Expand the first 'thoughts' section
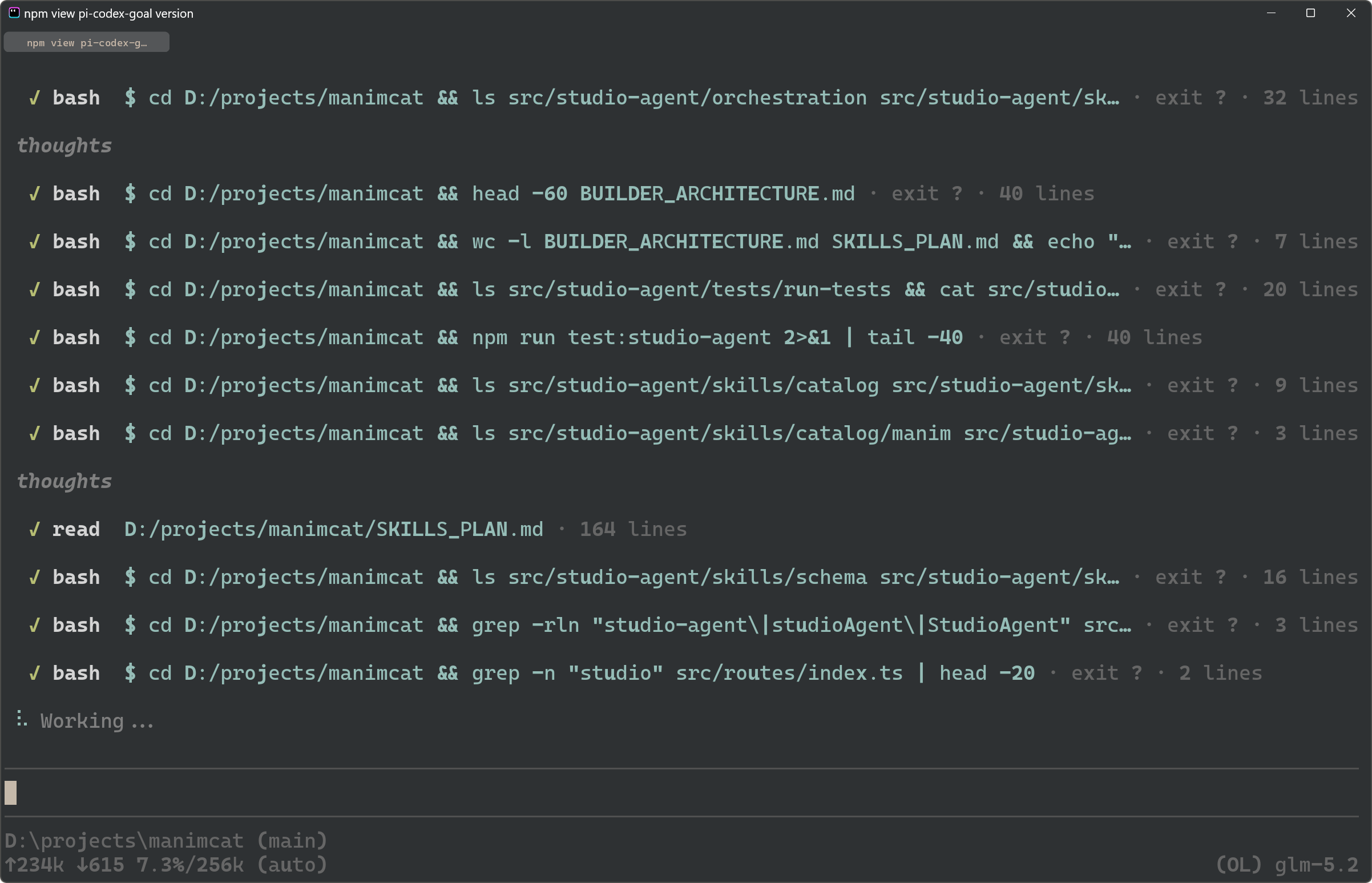 pos(64,146)
